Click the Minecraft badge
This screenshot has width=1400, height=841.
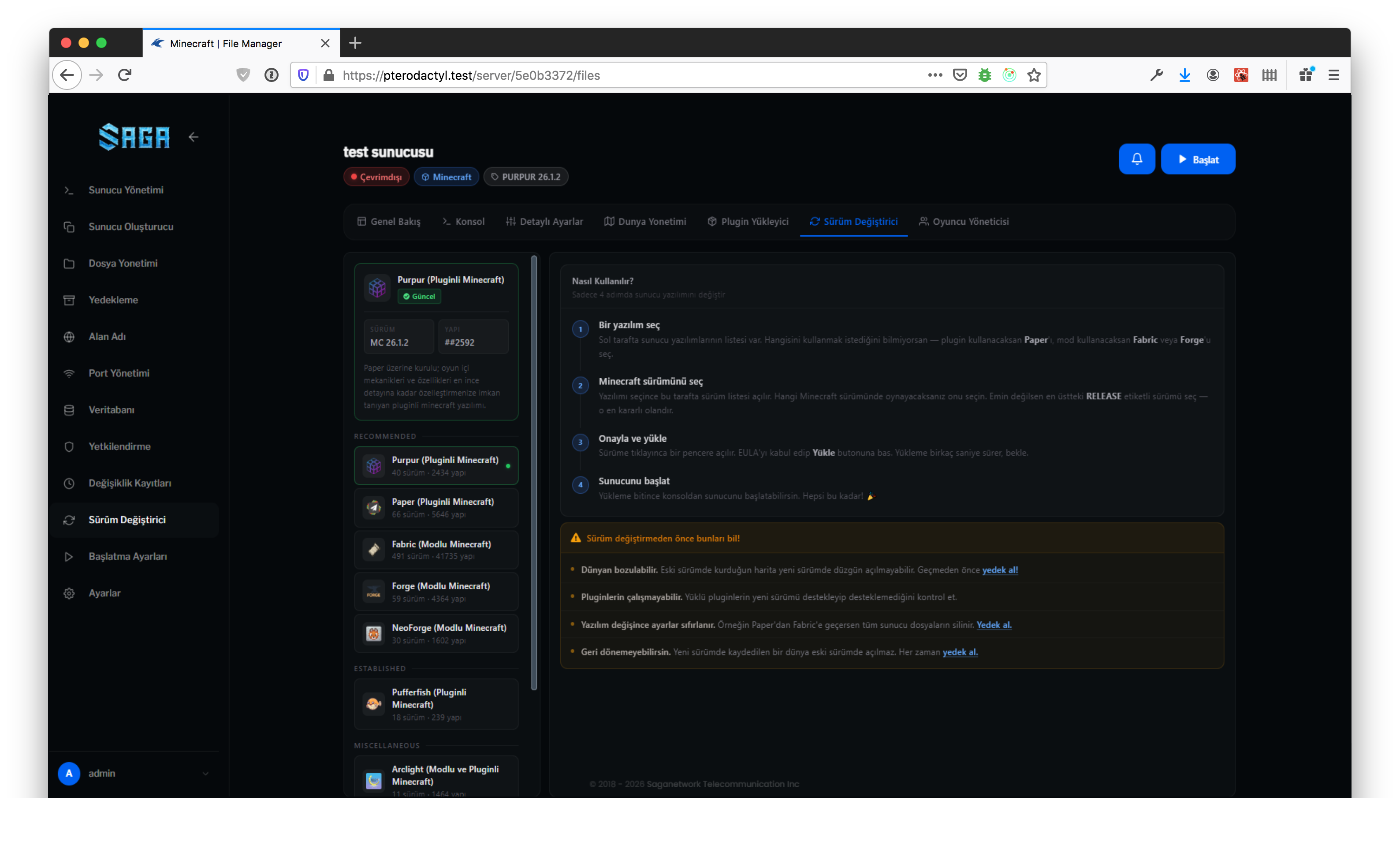(447, 177)
